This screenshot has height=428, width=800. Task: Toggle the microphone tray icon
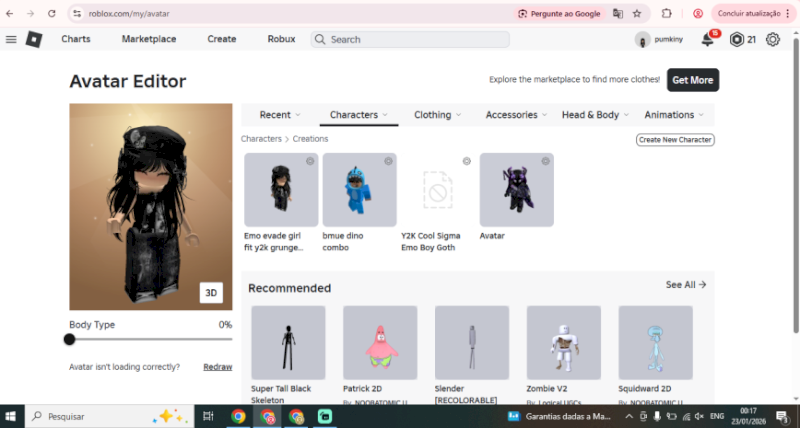(657, 416)
